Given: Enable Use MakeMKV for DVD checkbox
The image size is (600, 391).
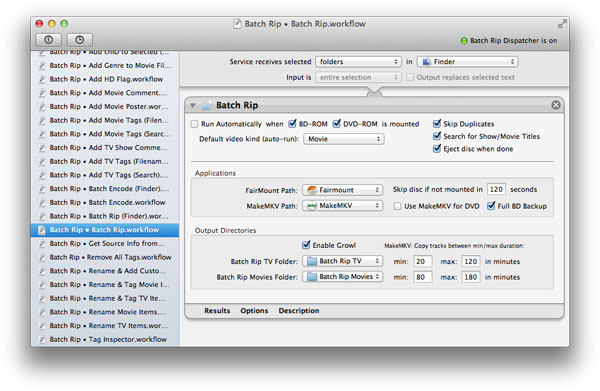Looking at the screenshot, I should click(398, 206).
